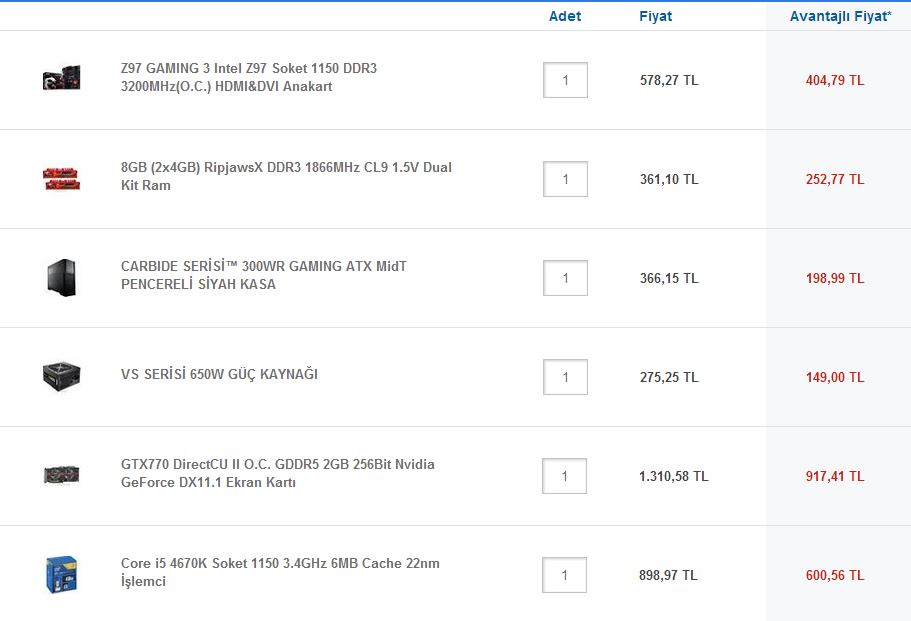Open the 8GB RipjawsX DDR3 Ram link
The image size is (911, 621).
pos(285,176)
